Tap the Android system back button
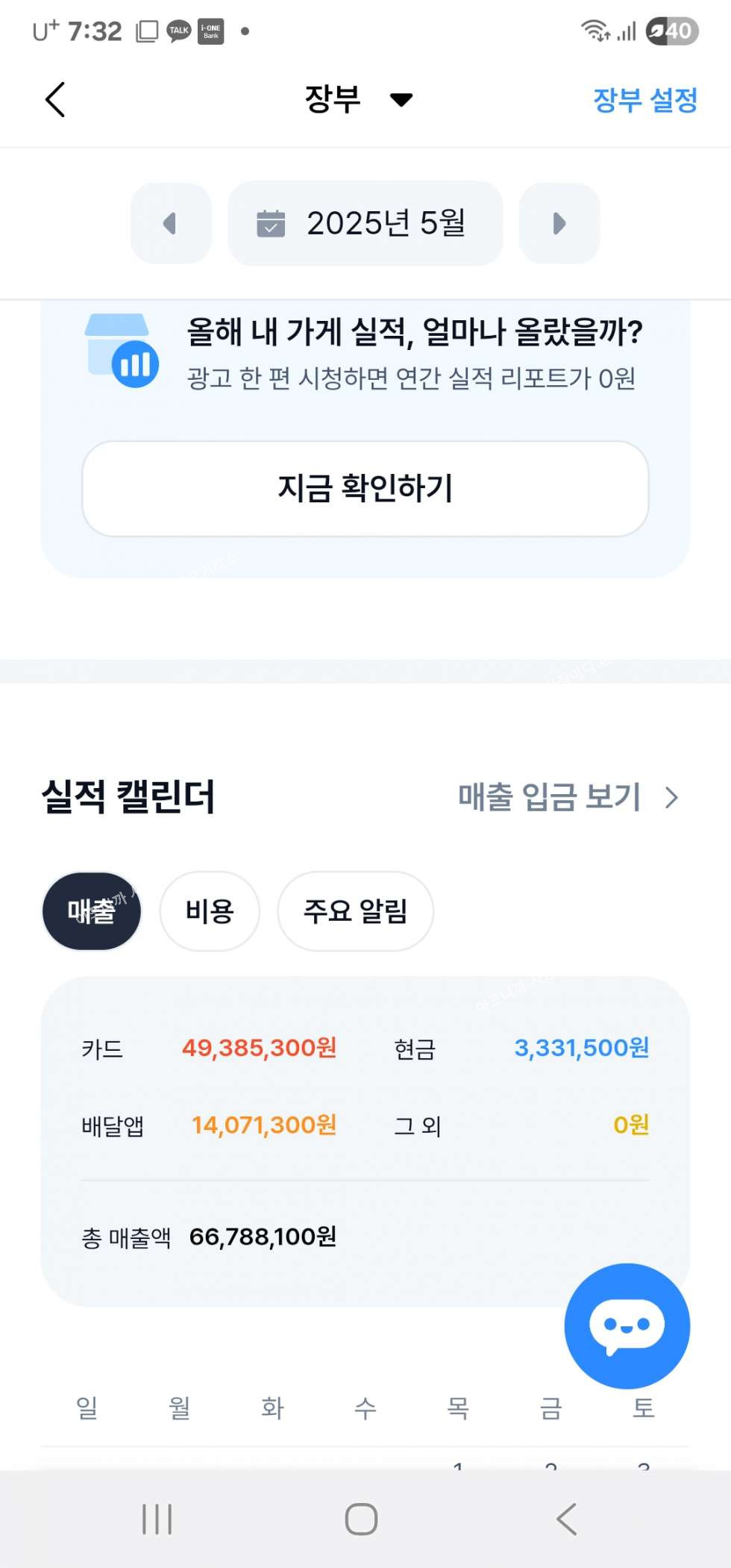Image resolution: width=731 pixels, height=1568 pixels. (567, 1519)
